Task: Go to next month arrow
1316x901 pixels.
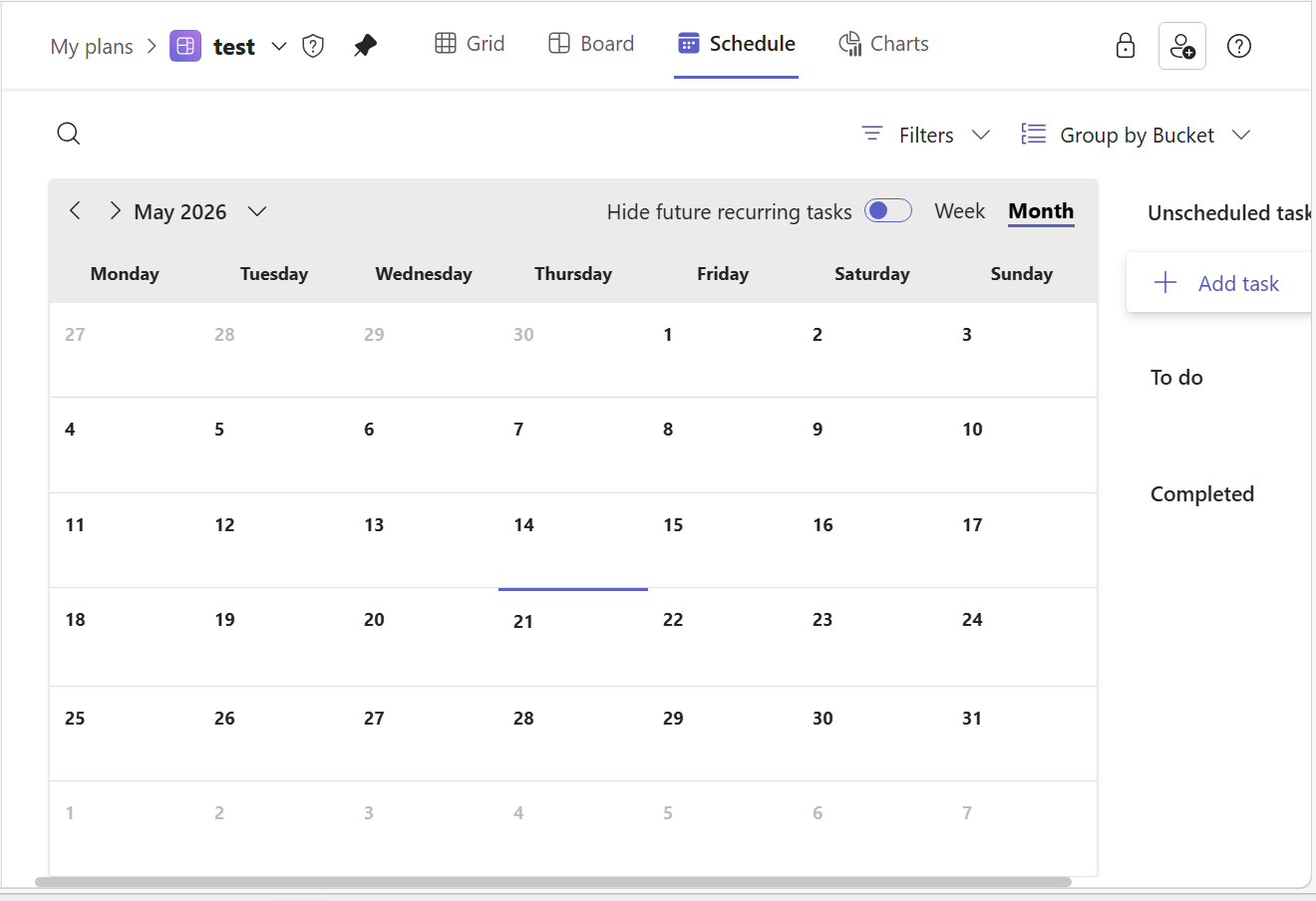Action: click(115, 210)
